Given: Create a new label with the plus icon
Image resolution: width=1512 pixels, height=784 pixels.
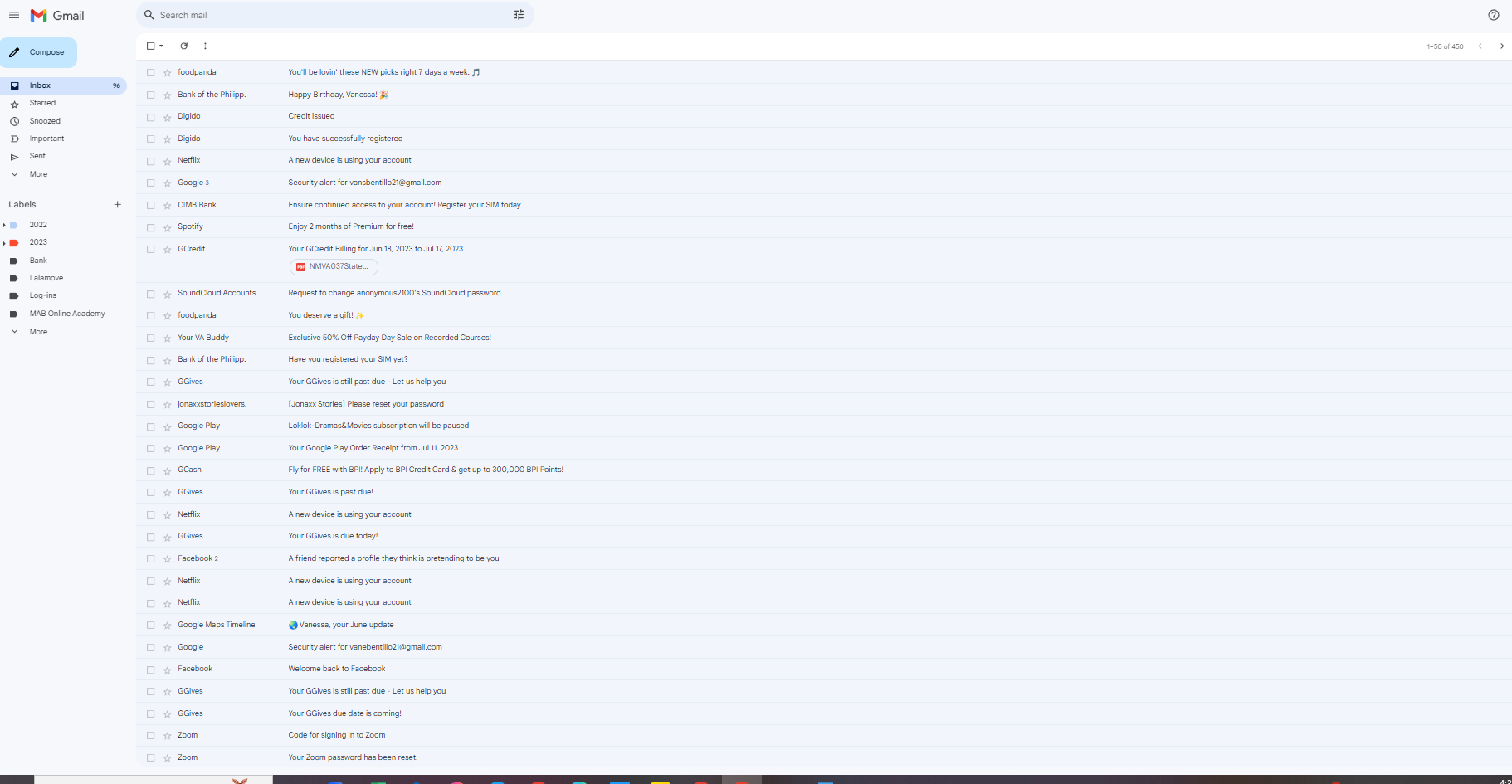Looking at the screenshot, I should pyautogui.click(x=117, y=204).
